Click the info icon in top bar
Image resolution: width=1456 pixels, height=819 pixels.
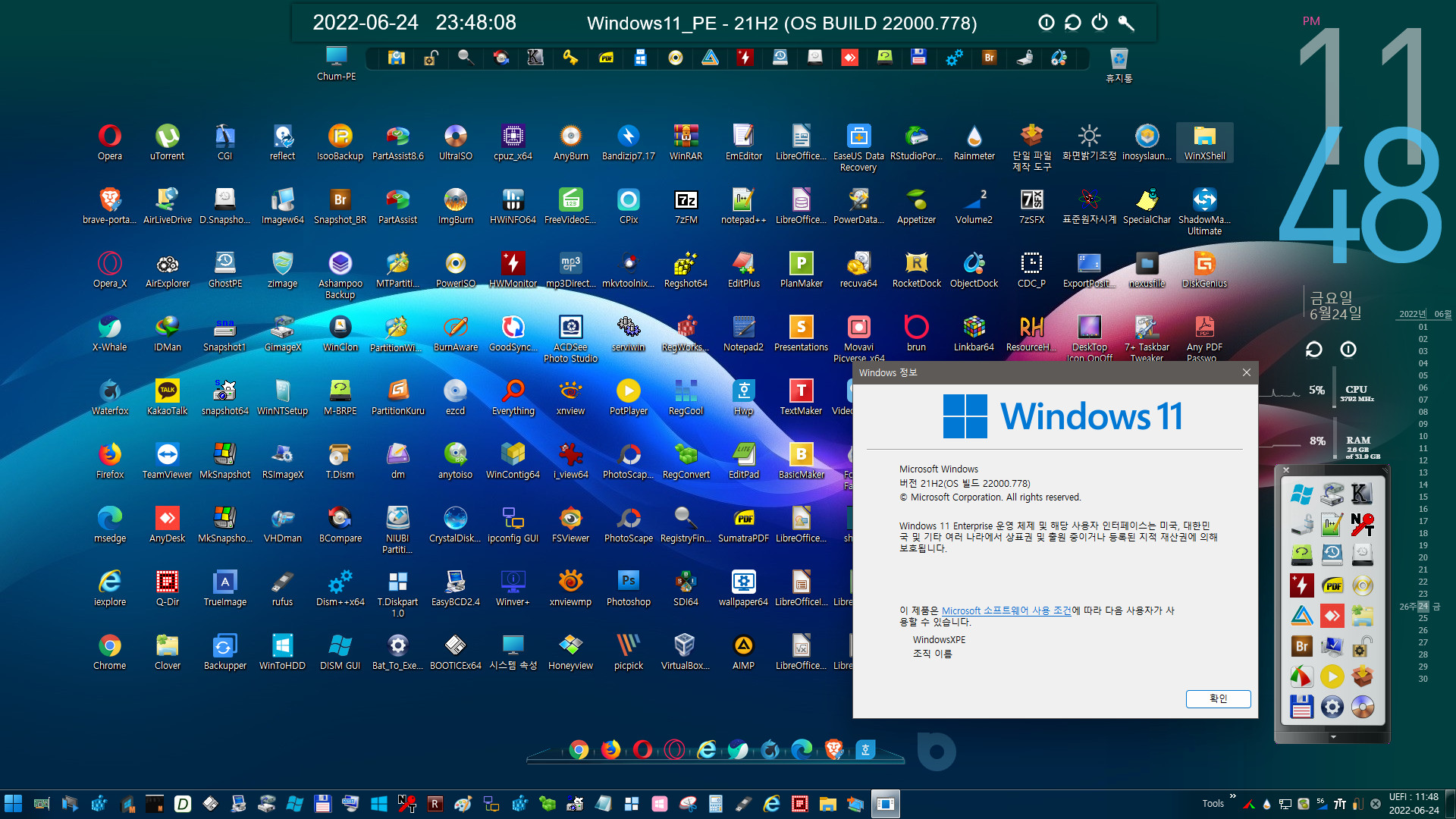point(1046,23)
